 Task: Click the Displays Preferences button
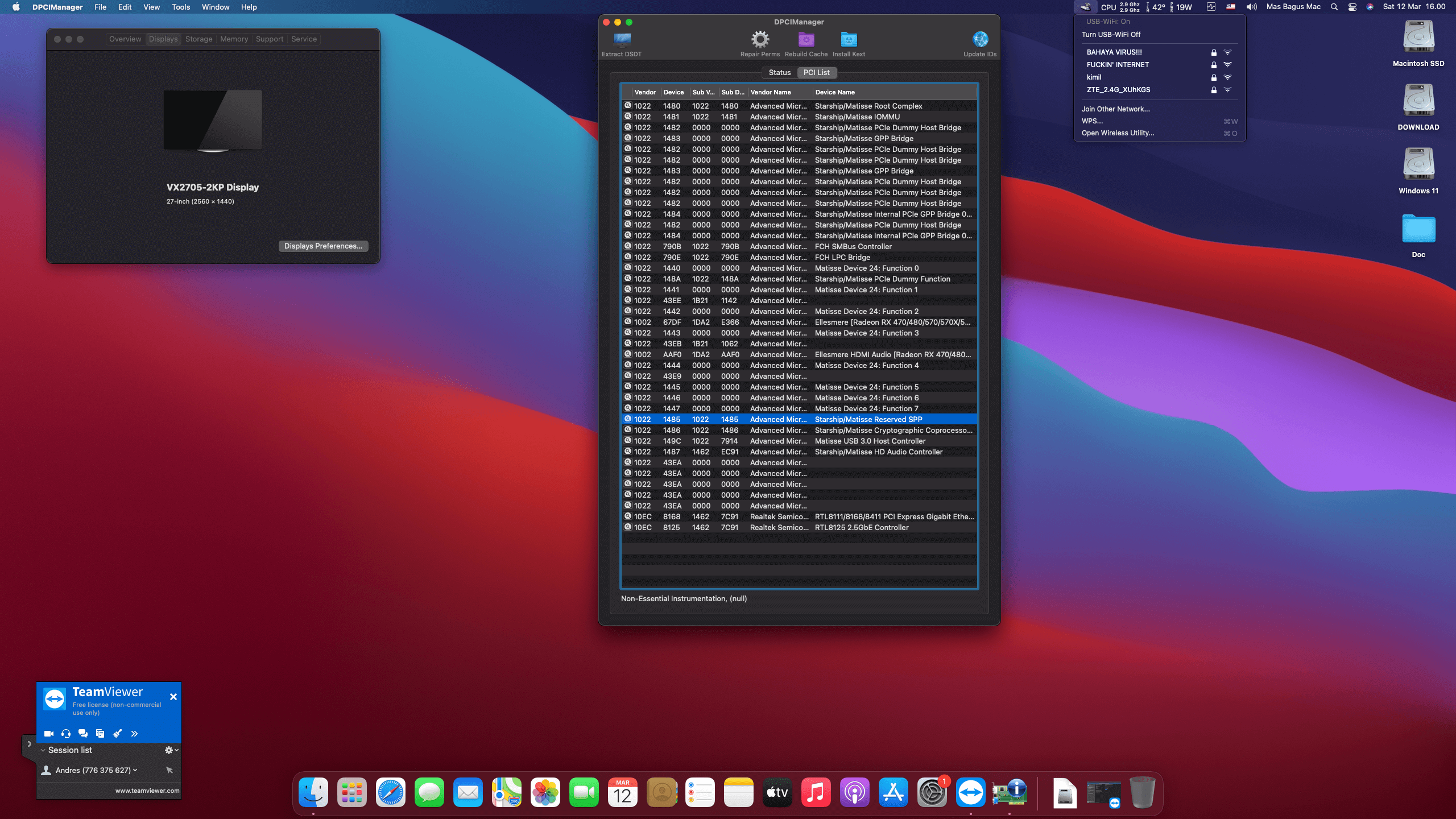[x=323, y=246]
